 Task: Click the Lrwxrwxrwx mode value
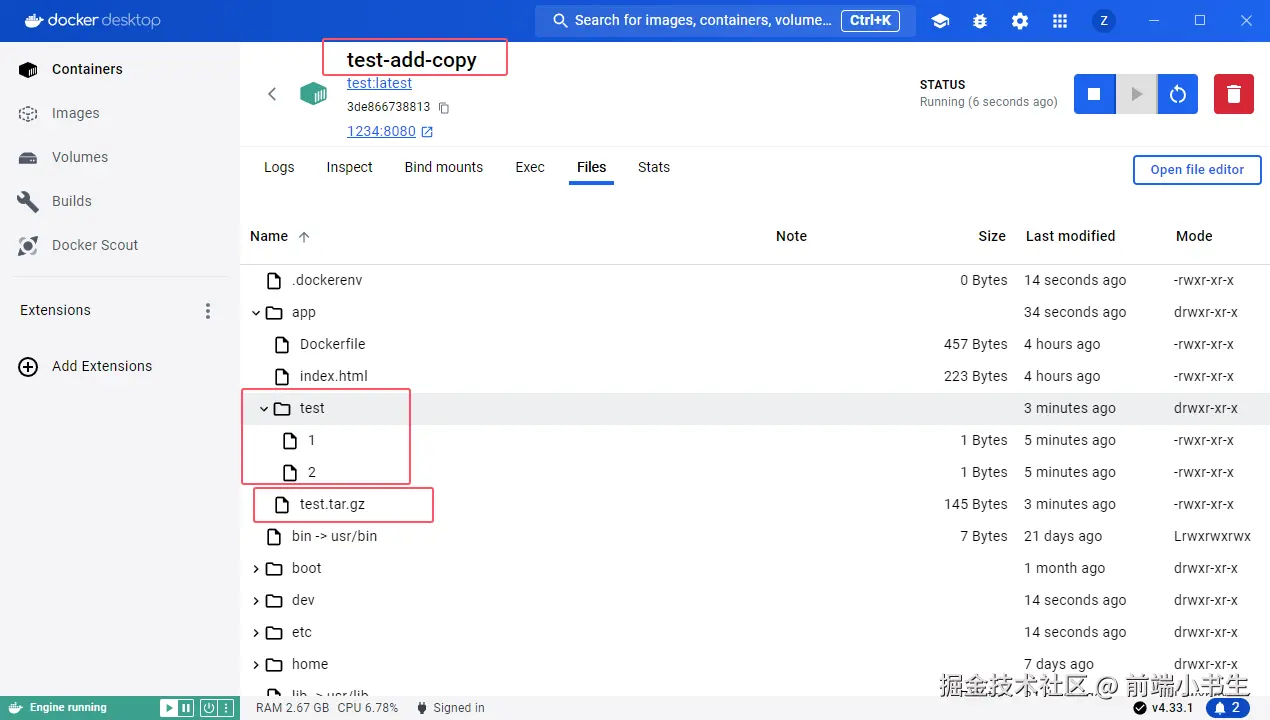(1212, 536)
